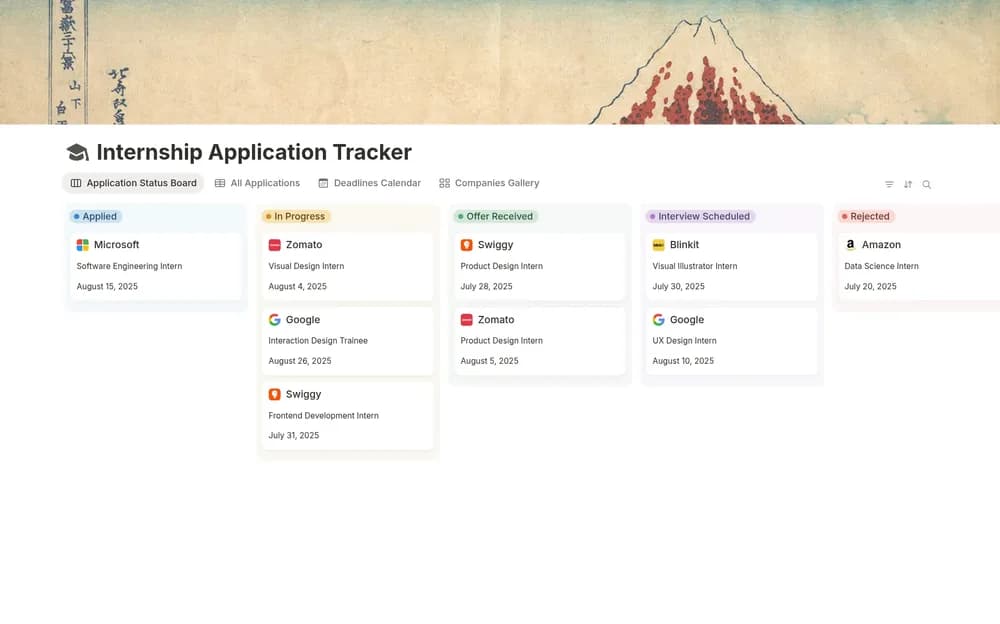Screen dimensions: 1000x624
Task: Switch to Application Status Board tab
Action: click(x=133, y=183)
